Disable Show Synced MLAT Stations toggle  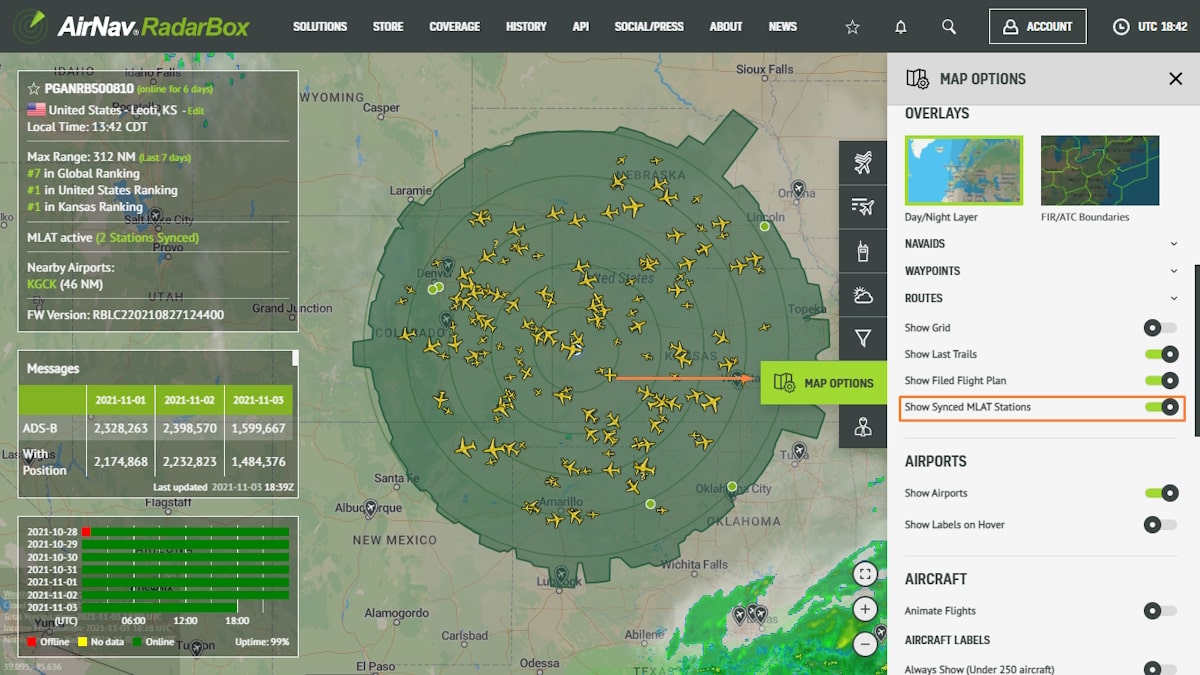tap(1161, 407)
